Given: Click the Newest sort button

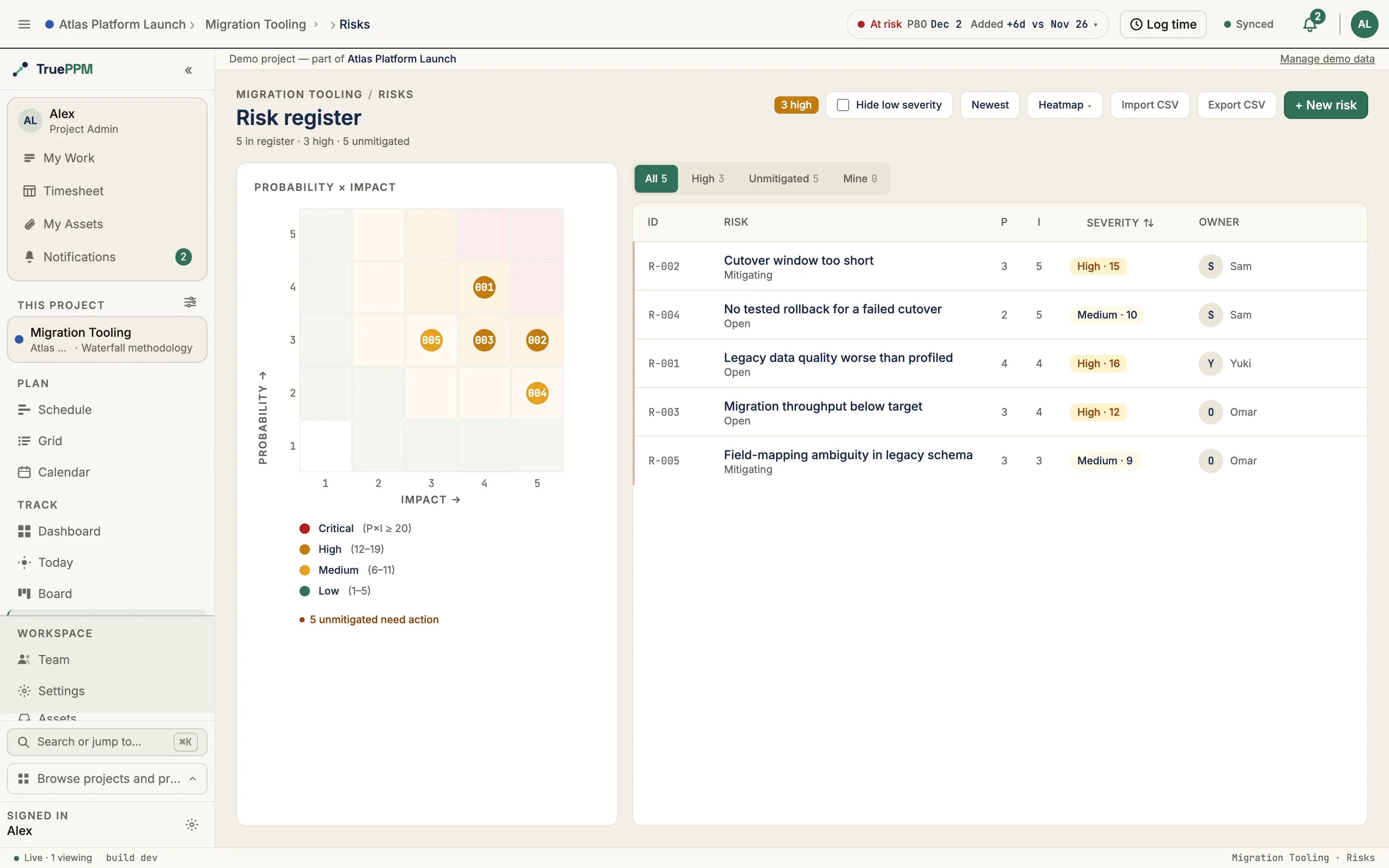Looking at the screenshot, I should tap(990, 105).
